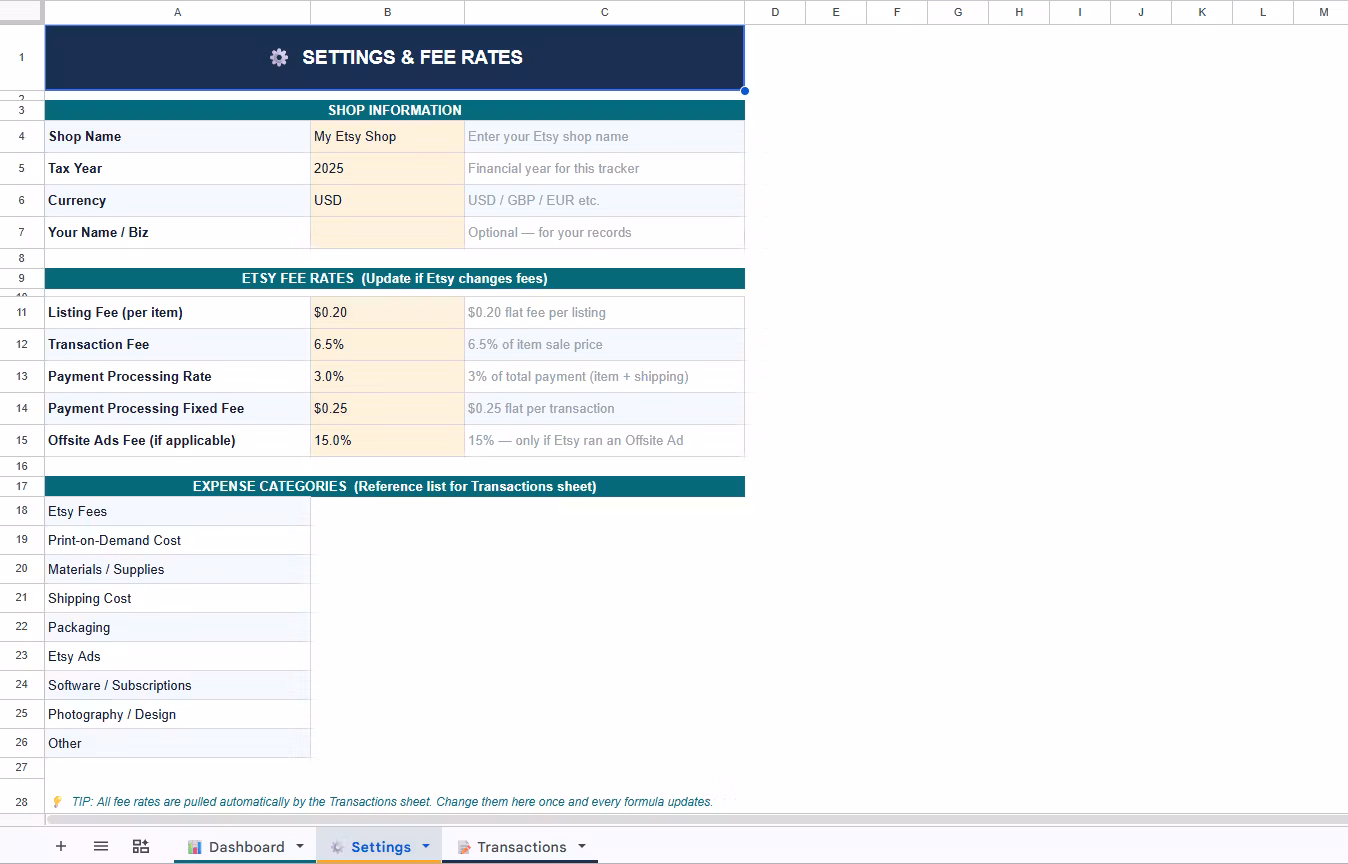This screenshot has height=864, width=1348.
Task: Click the Payment Processing Fixed Fee value $0.25
Action: click(x=387, y=408)
